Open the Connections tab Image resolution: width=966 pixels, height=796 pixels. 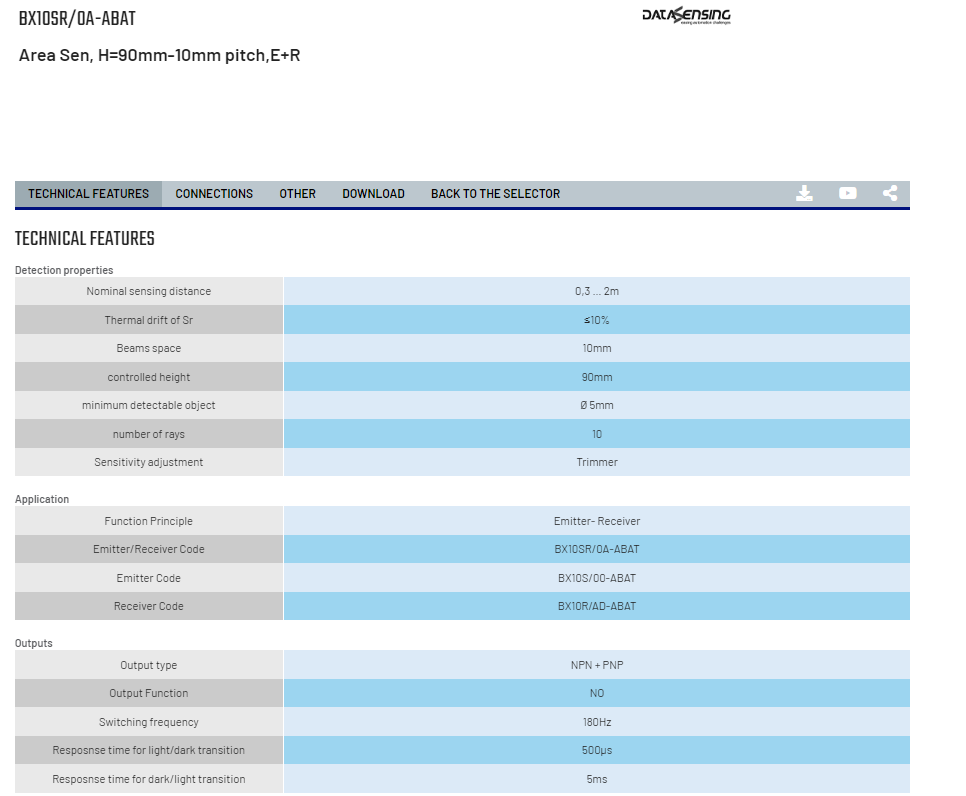[x=214, y=194]
